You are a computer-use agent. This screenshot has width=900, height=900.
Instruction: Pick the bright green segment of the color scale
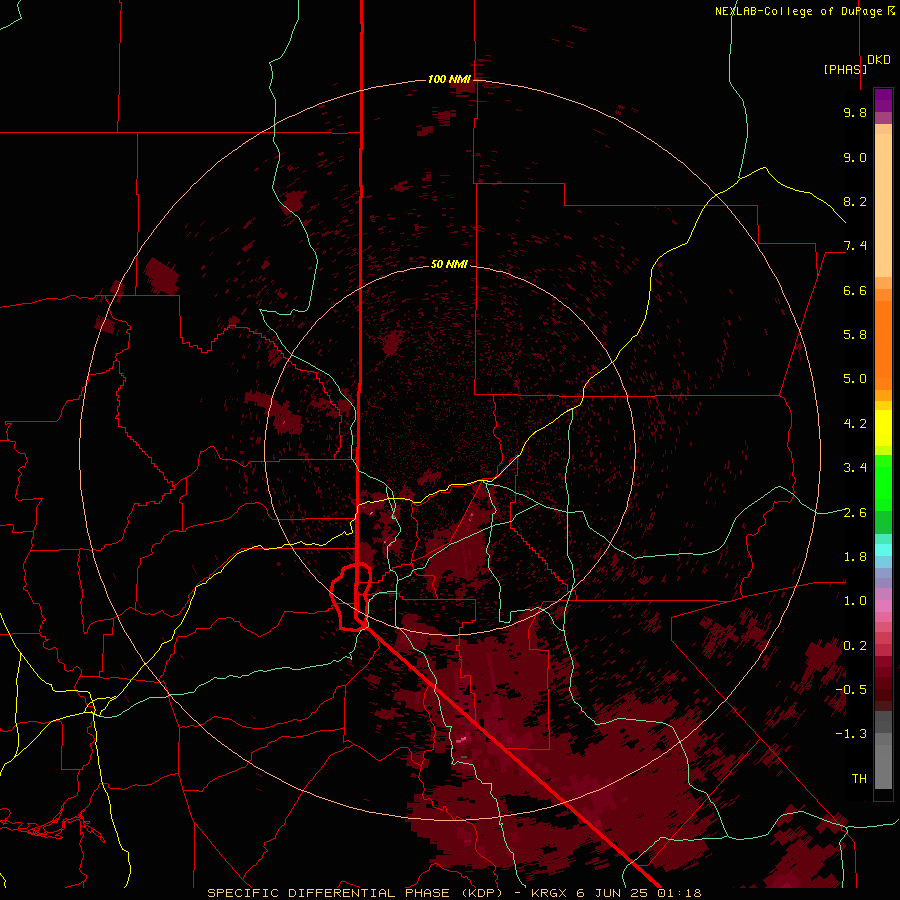(883, 482)
